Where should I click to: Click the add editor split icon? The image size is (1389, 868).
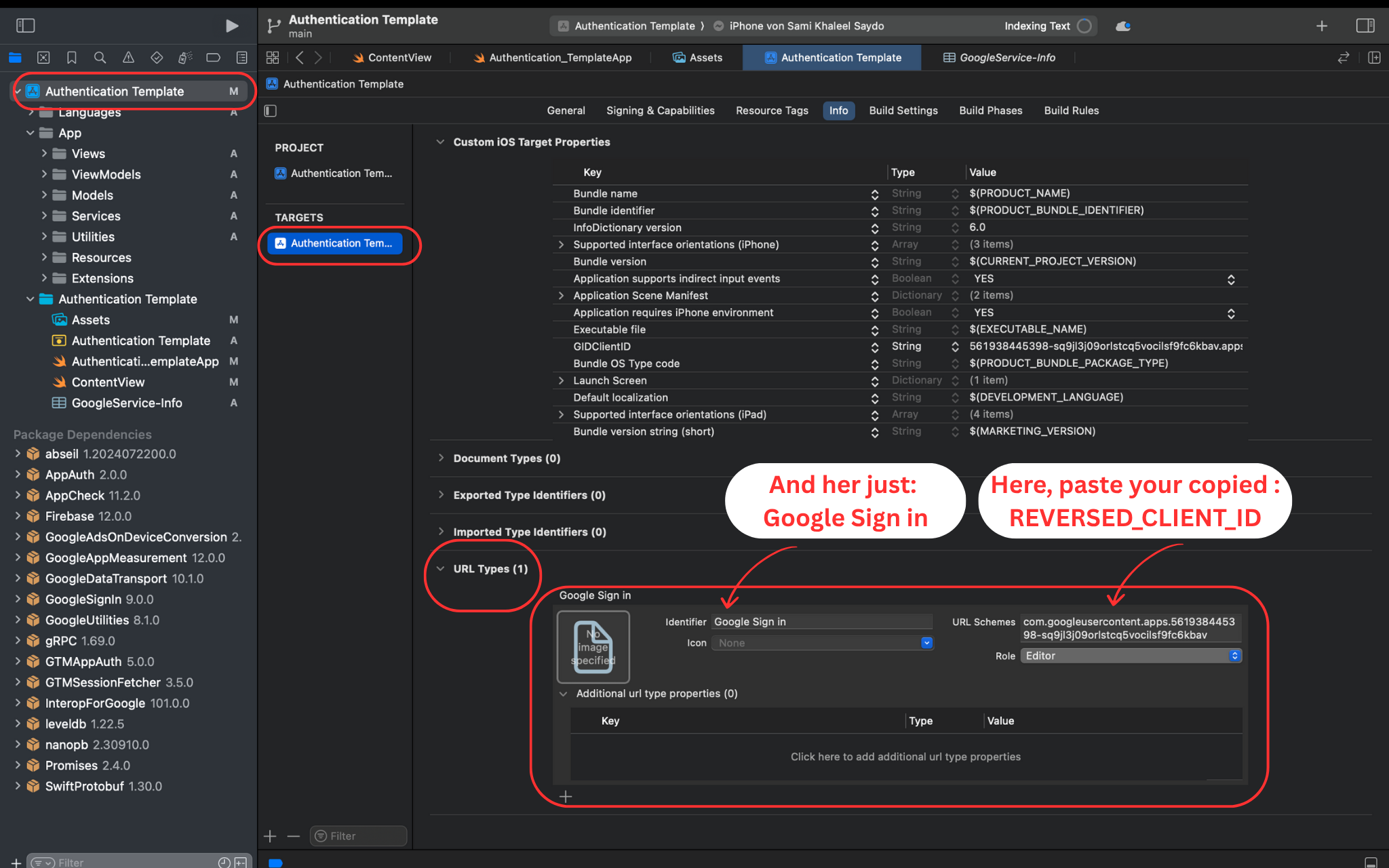click(1374, 58)
